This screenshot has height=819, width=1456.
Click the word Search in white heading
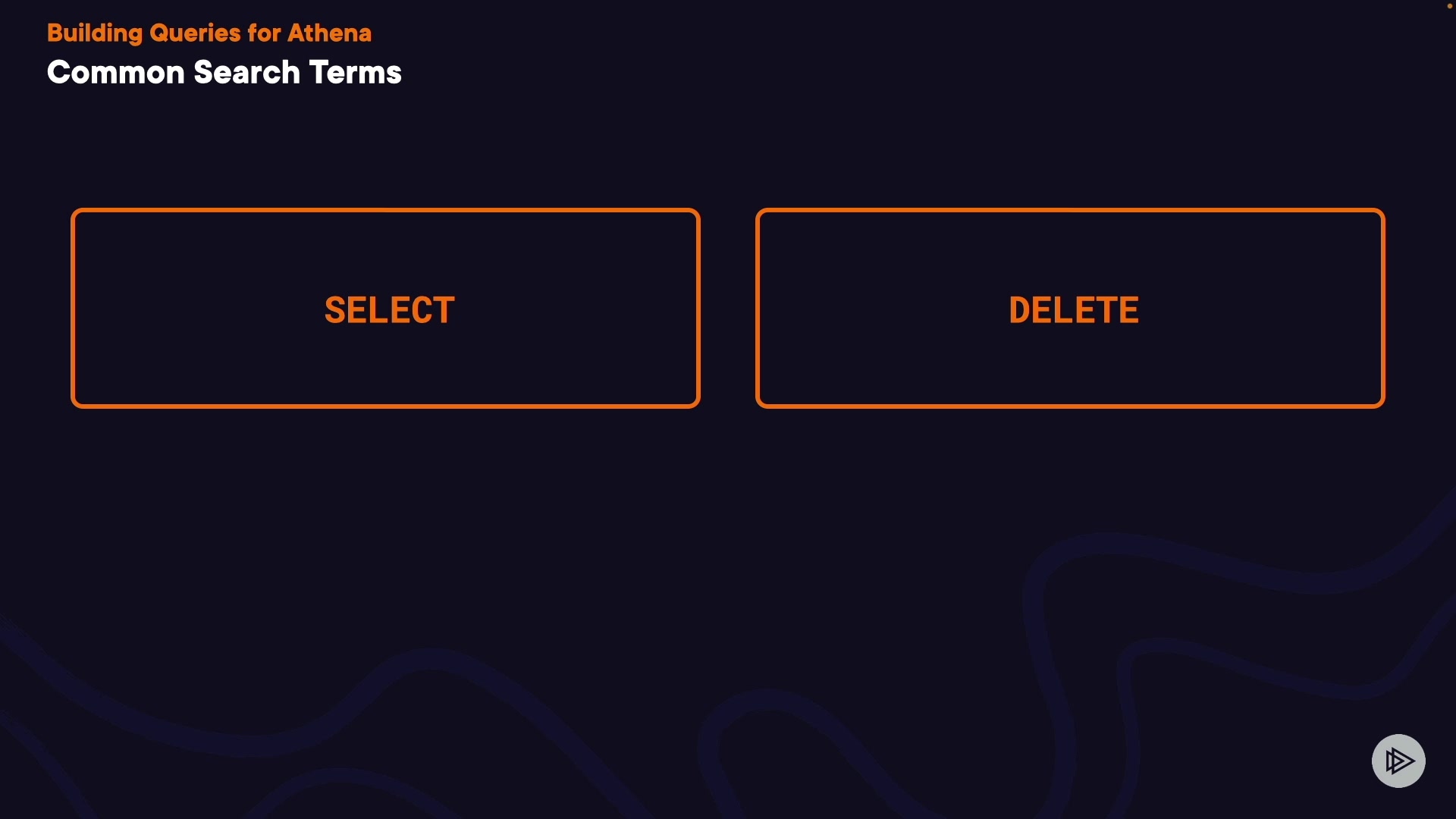tap(246, 73)
